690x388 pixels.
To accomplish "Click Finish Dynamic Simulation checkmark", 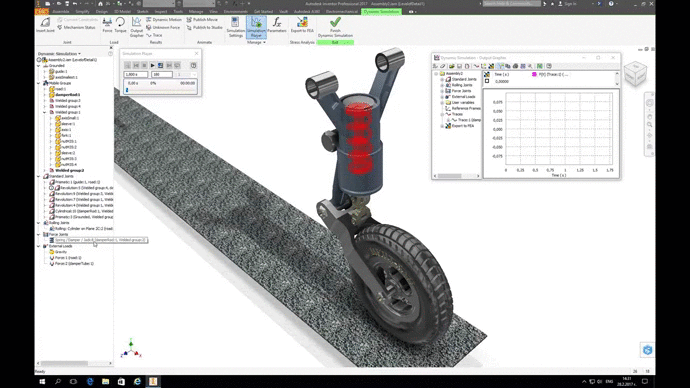I will (x=335, y=27).
